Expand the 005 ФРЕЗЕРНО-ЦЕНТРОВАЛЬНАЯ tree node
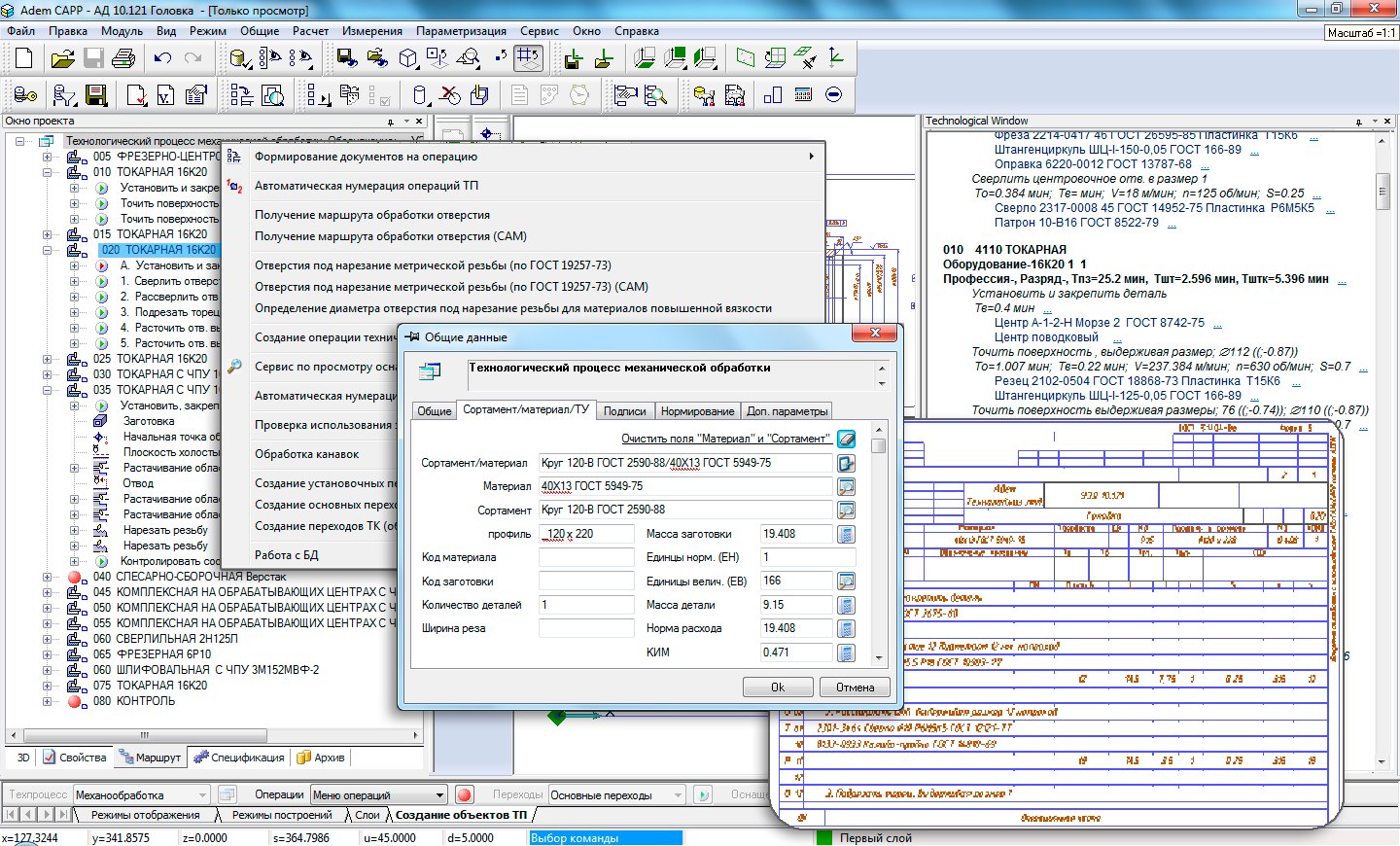This screenshot has width=1400, height=846. pyautogui.click(x=47, y=157)
